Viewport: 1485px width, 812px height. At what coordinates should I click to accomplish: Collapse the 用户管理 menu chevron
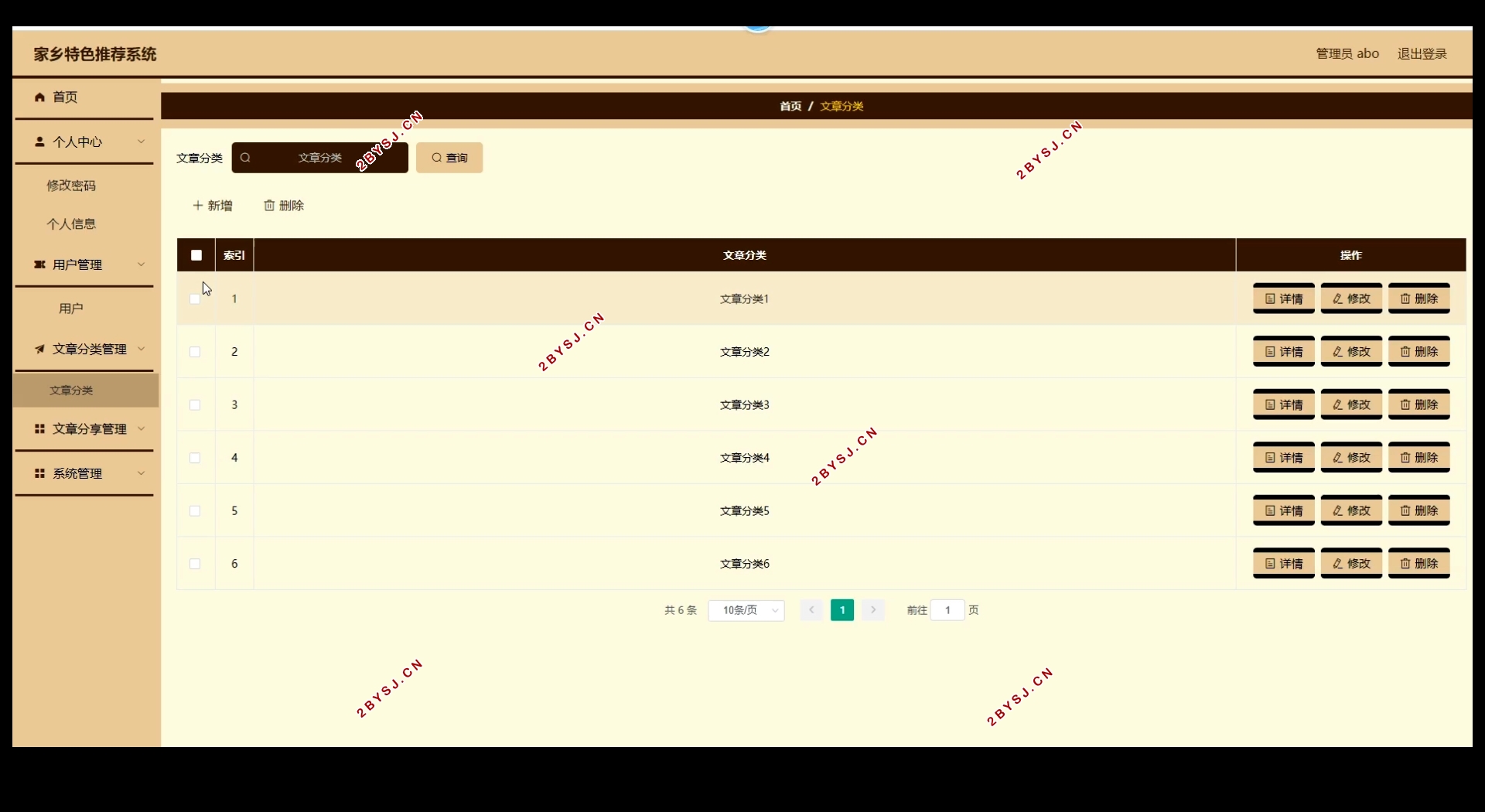141,264
